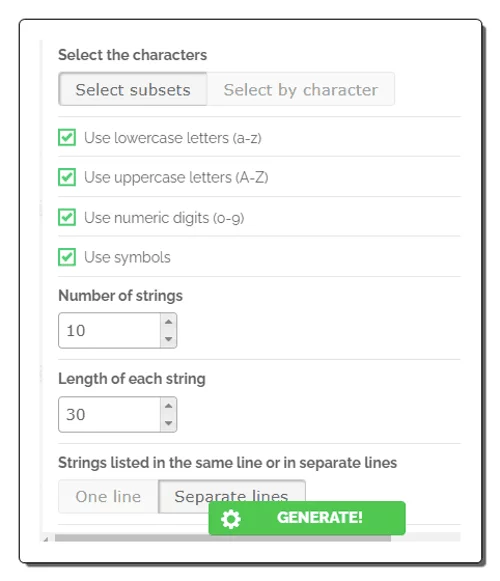This screenshot has height=581, width=500.
Task: Click the Length of each string field
Action: click(x=109, y=414)
